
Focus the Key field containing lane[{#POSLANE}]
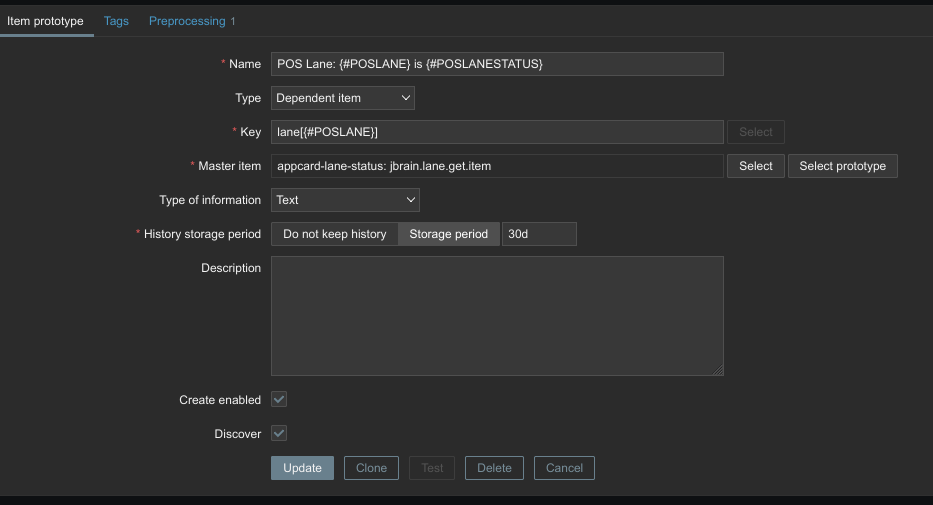pos(496,132)
